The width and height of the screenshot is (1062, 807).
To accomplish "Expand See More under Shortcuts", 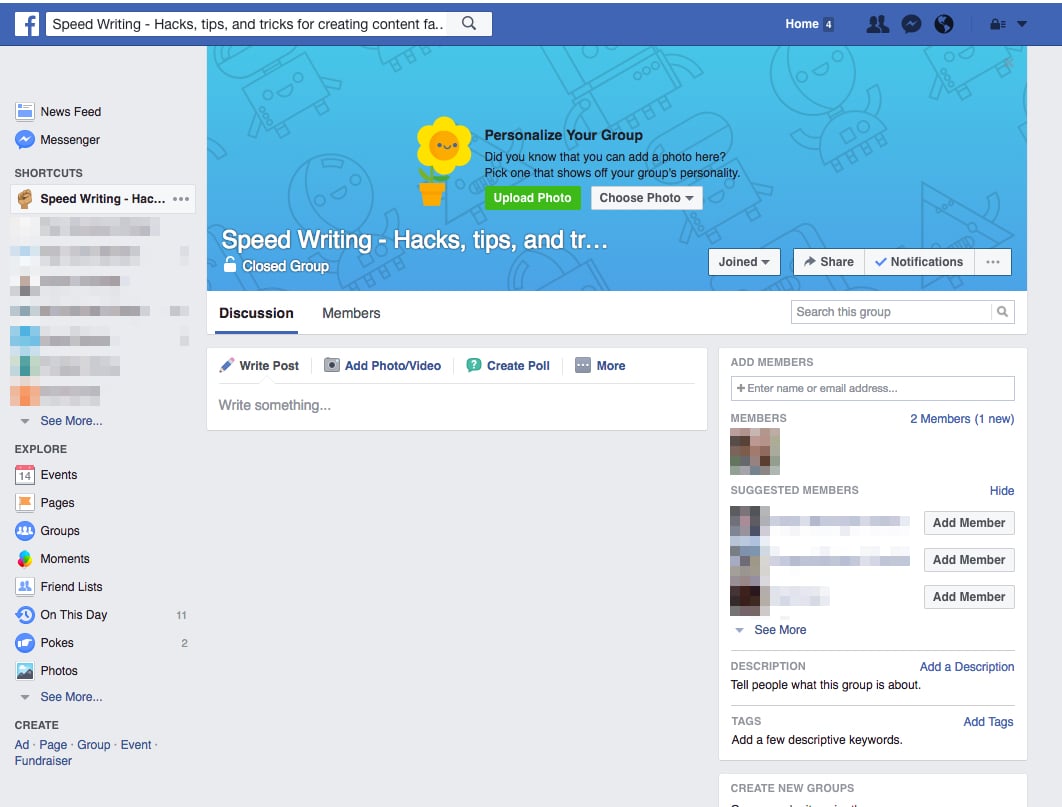I will click(x=71, y=421).
